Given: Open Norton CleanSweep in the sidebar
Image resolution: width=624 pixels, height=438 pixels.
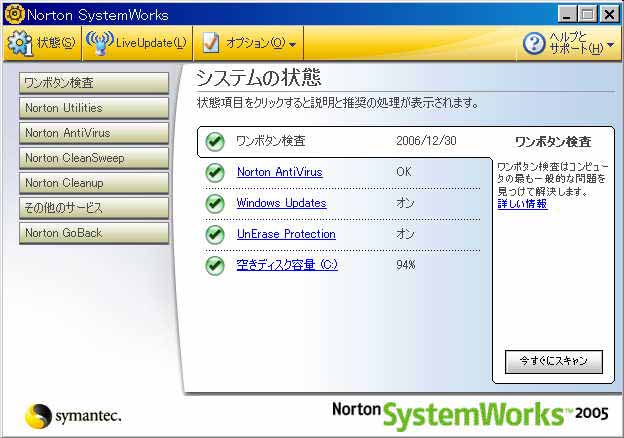Looking at the screenshot, I should pyautogui.click(x=94, y=158).
